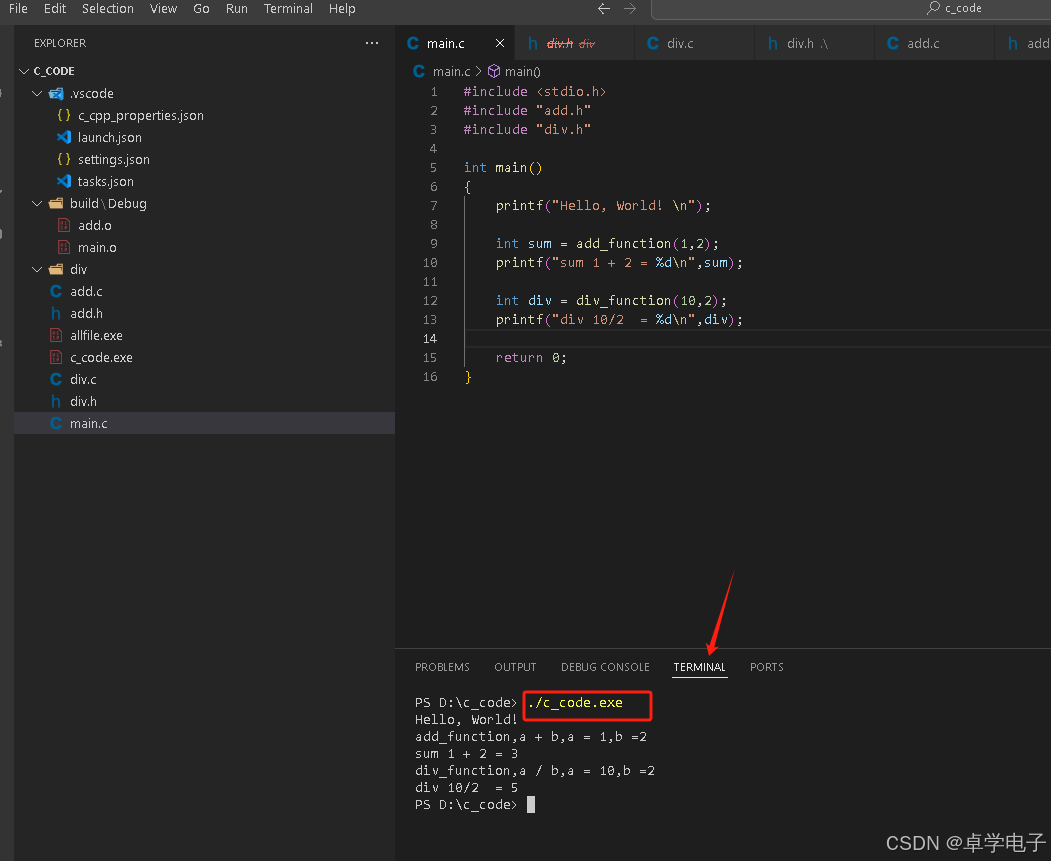Open the File menu
The image size is (1051, 861).
(x=18, y=9)
